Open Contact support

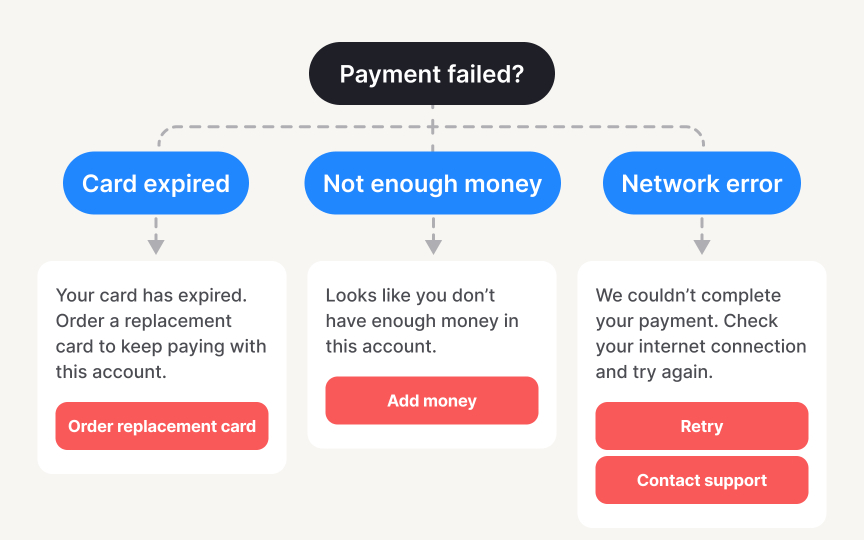pyautogui.click(x=702, y=480)
